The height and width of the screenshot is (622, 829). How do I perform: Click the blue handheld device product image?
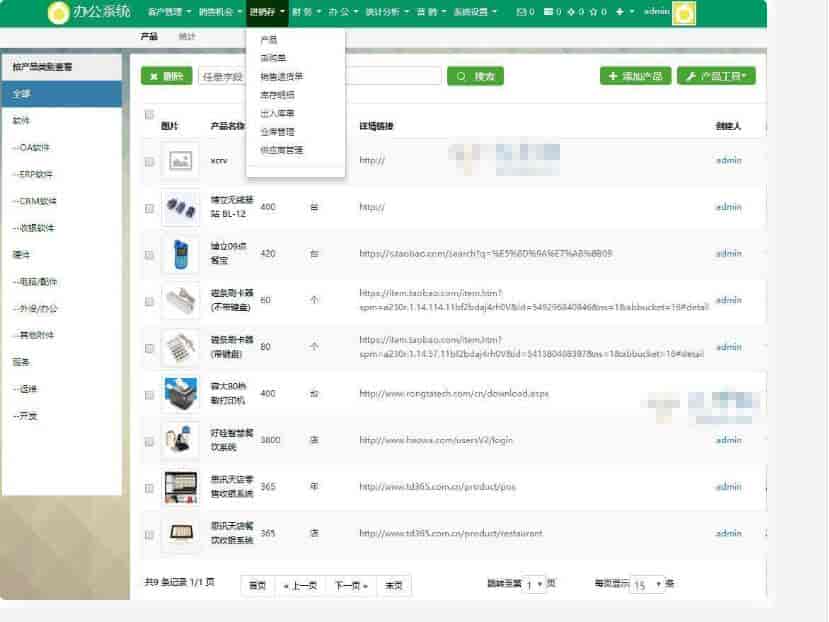coord(180,254)
